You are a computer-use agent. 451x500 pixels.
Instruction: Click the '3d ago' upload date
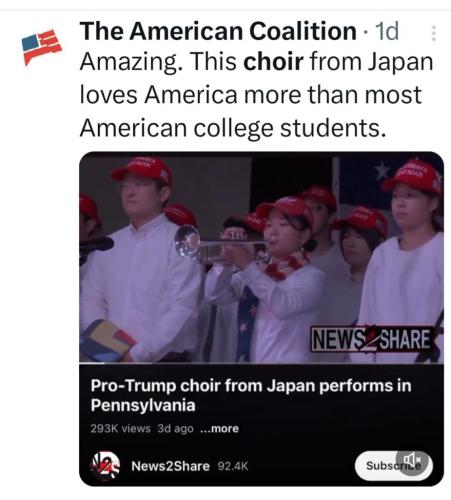coord(175,428)
